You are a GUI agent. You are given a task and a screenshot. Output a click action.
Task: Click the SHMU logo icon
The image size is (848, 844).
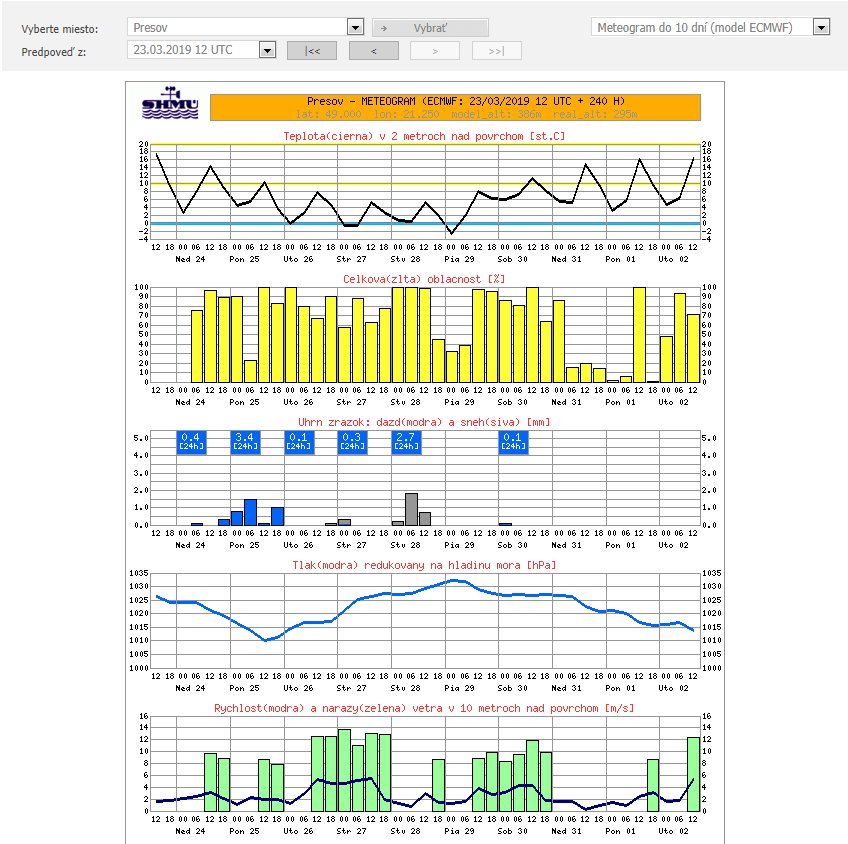[170, 107]
